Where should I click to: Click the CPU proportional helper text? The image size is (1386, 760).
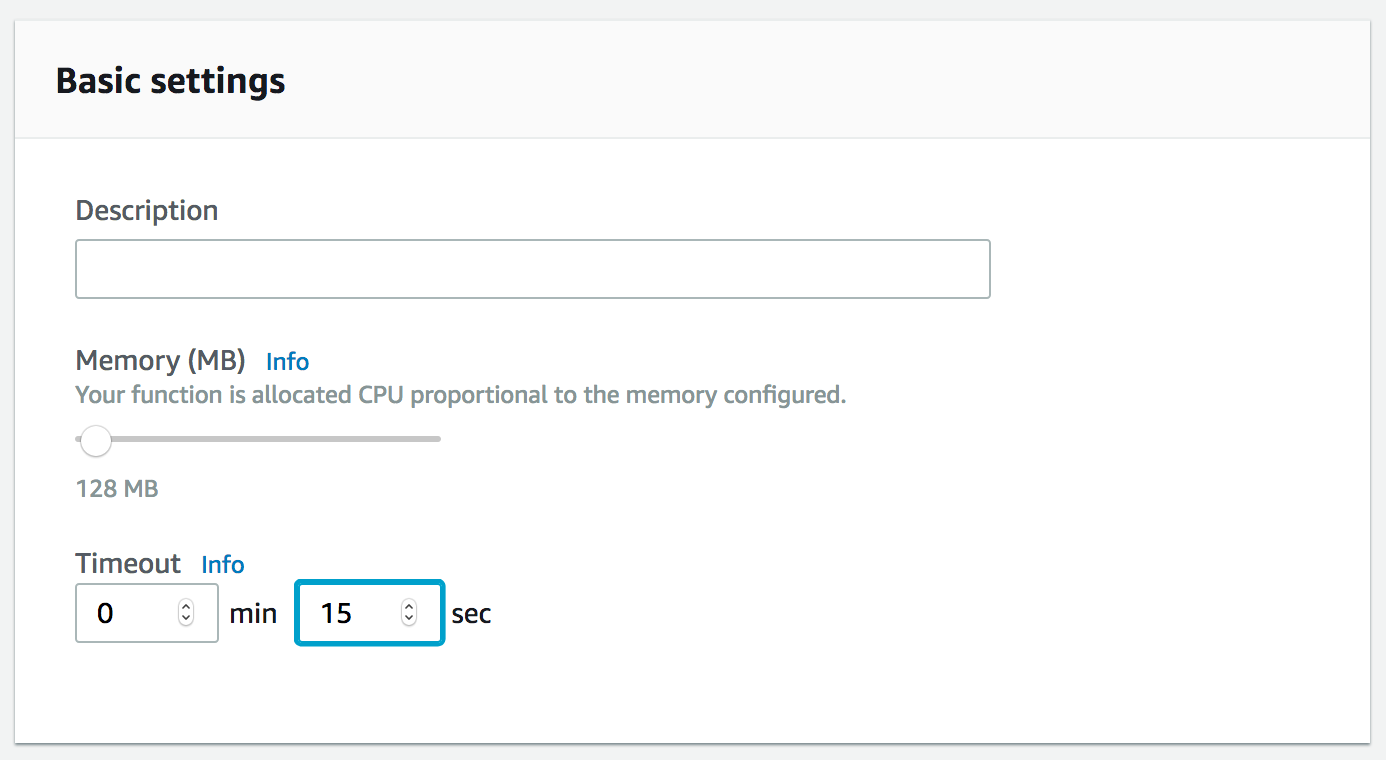point(460,395)
